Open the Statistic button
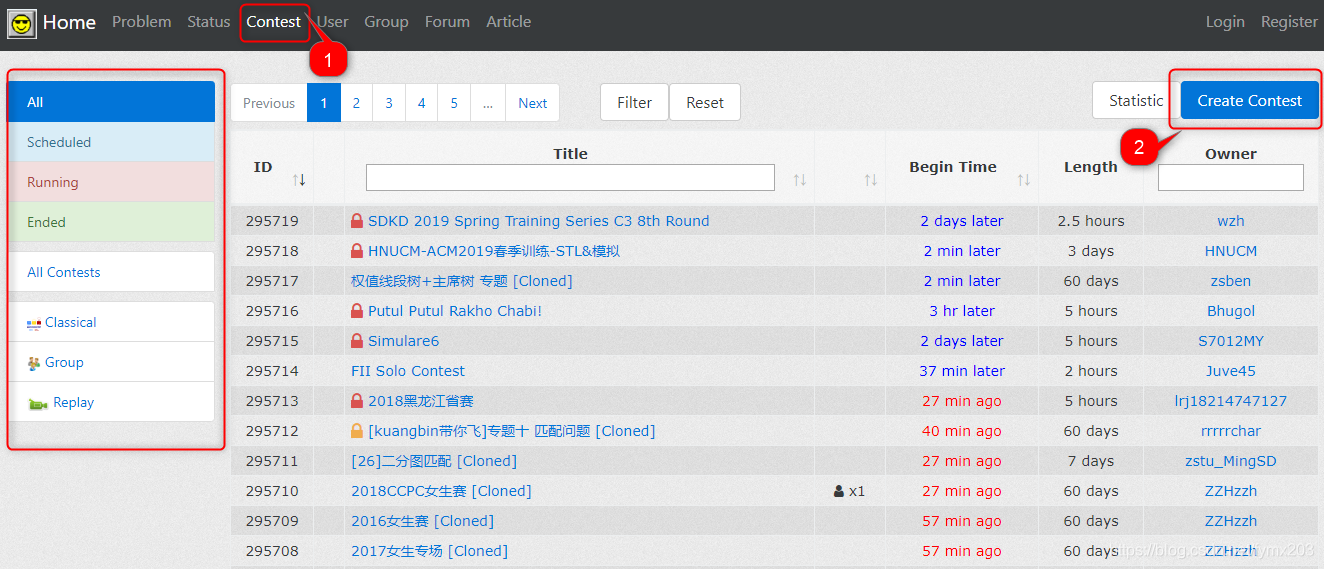1324x569 pixels. pos(1136,100)
